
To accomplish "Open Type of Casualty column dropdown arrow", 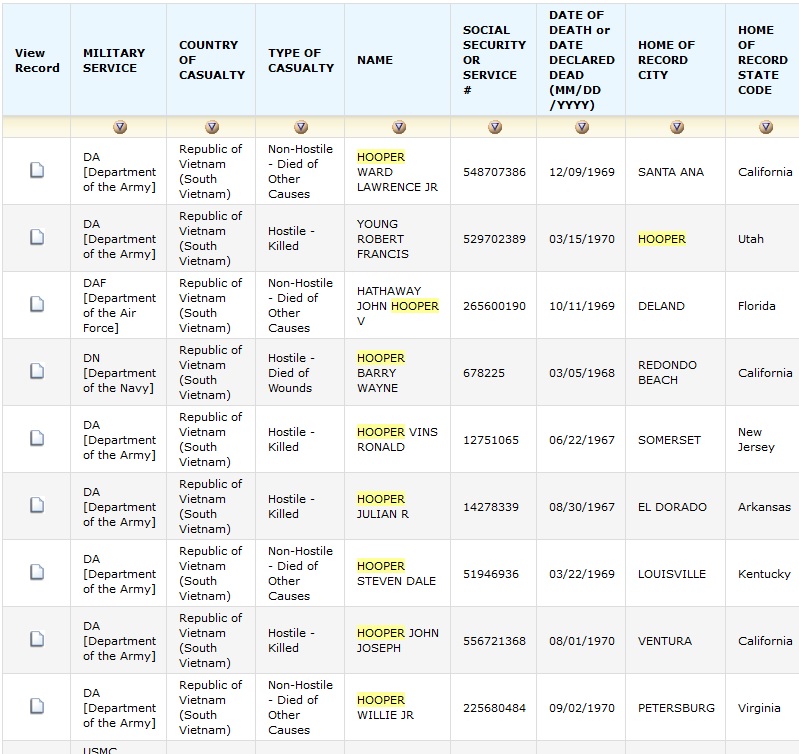I will click(x=301, y=128).
